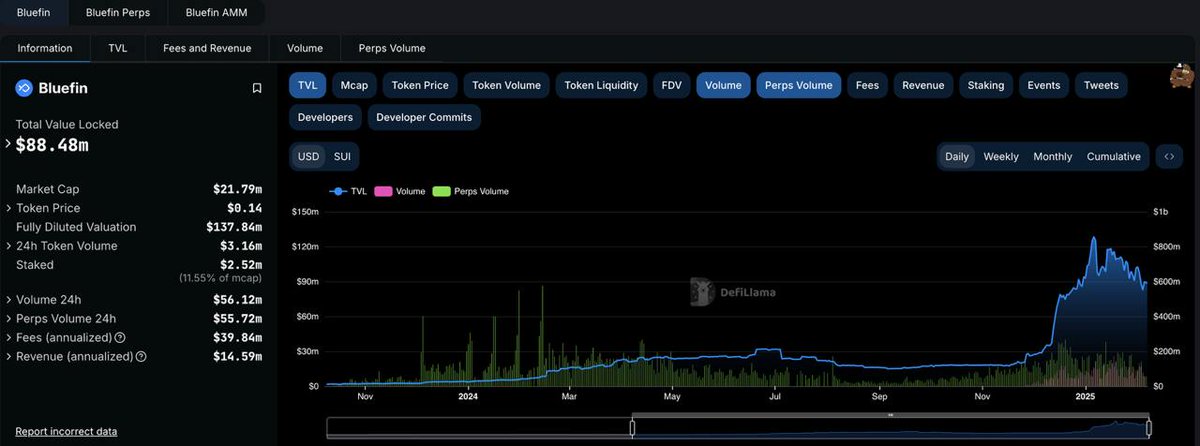The width and height of the screenshot is (1200, 446).
Task: Click the $137.84m Fully Diluted Valuation value
Action: pos(234,227)
